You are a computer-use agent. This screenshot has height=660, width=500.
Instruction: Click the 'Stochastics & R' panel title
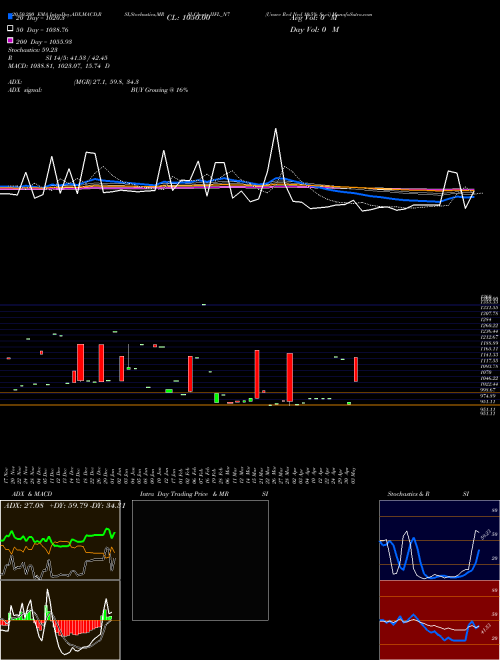click(408, 494)
